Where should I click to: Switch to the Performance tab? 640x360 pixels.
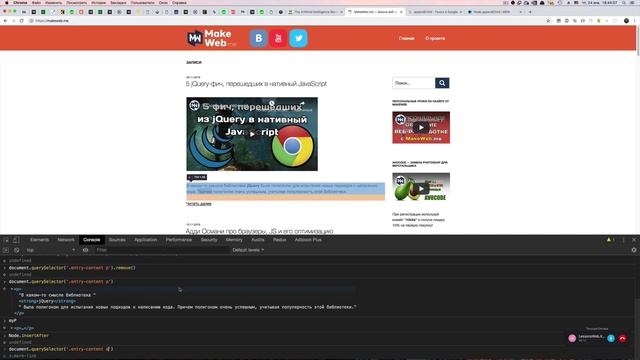pos(179,240)
